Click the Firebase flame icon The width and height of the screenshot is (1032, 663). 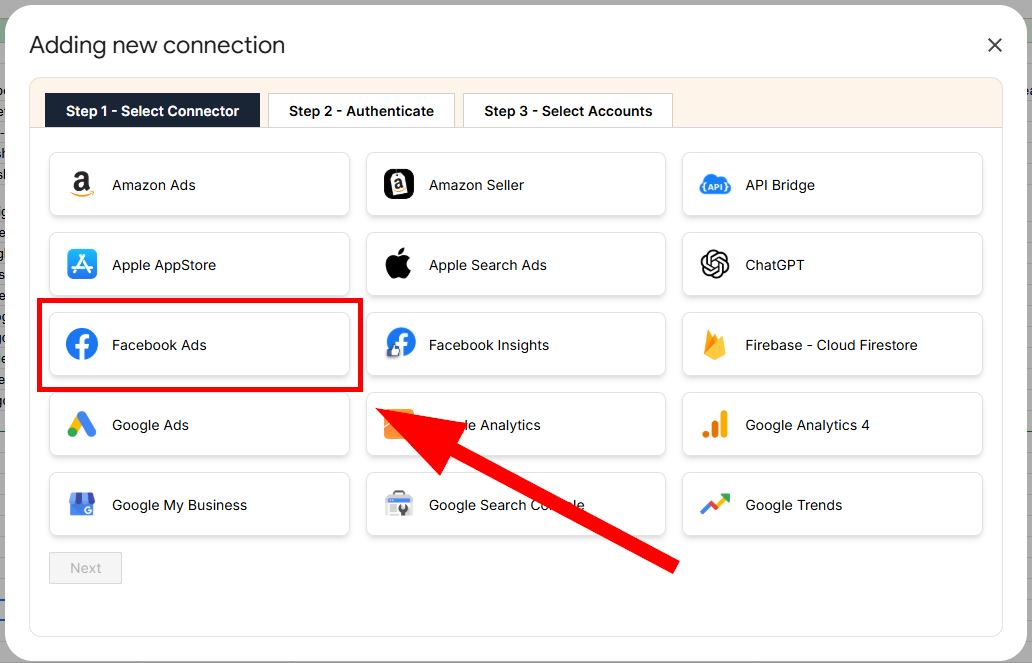click(x=715, y=344)
